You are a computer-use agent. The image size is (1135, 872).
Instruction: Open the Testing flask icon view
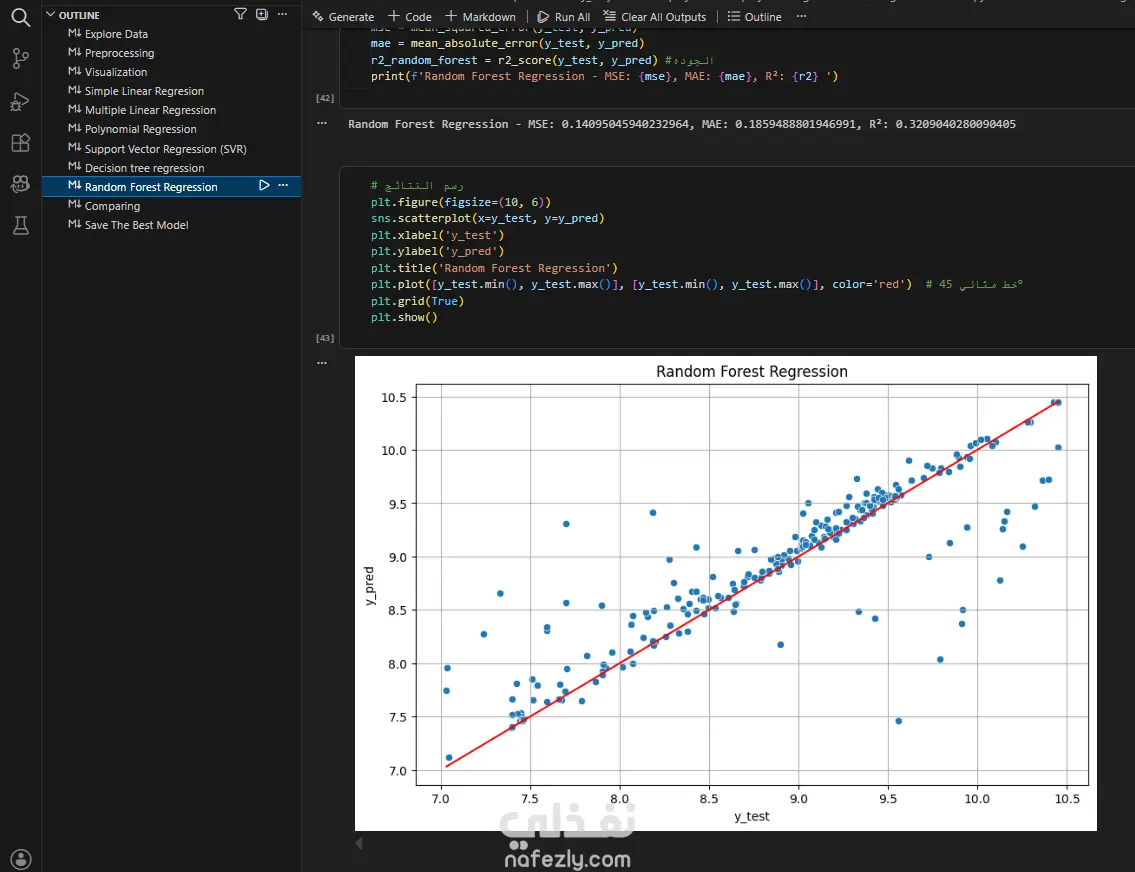point(21,226)
